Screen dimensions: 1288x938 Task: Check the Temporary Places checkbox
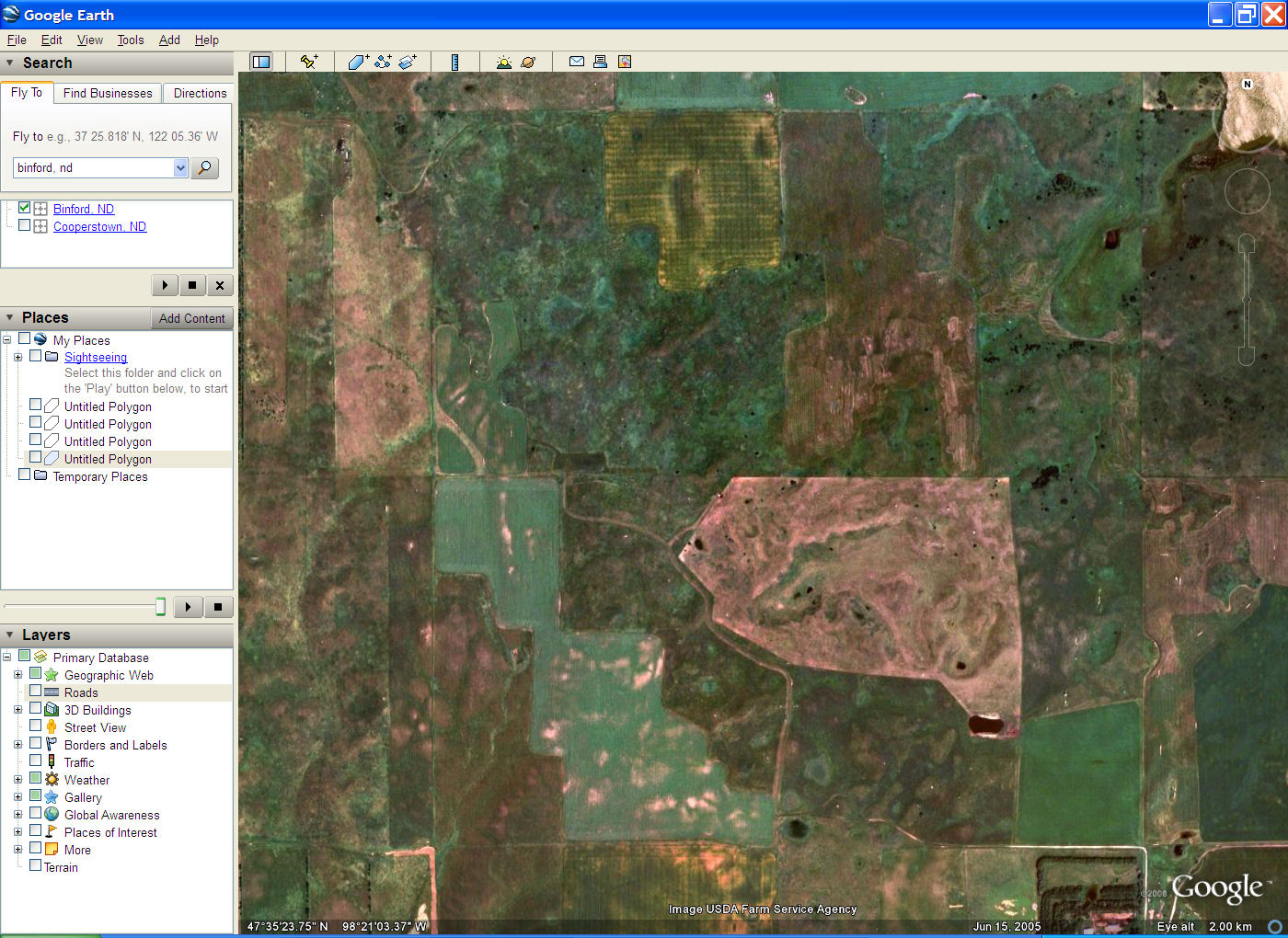25,475
